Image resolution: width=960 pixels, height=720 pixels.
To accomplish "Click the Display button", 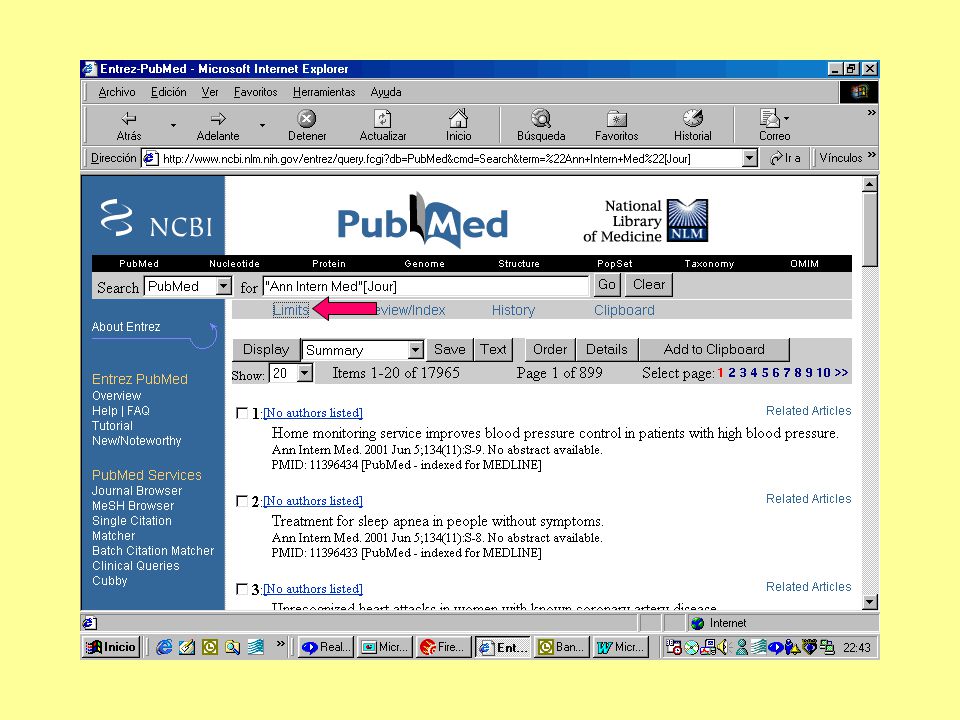I will pyautogui.click(x=266, y=350).
